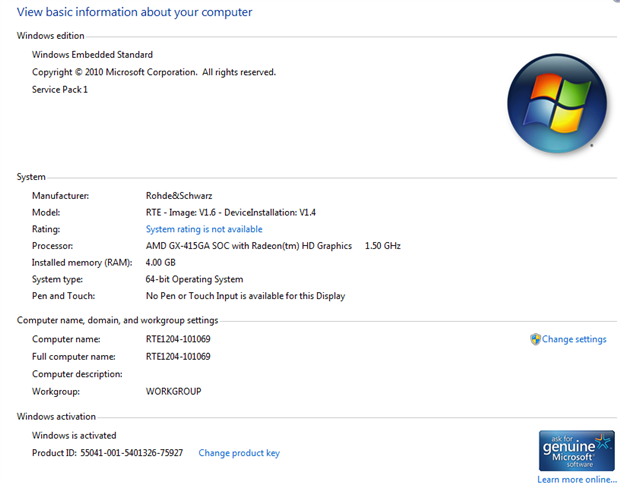Select the Product ID 55041-001-5401326-75927

point(107,453)
